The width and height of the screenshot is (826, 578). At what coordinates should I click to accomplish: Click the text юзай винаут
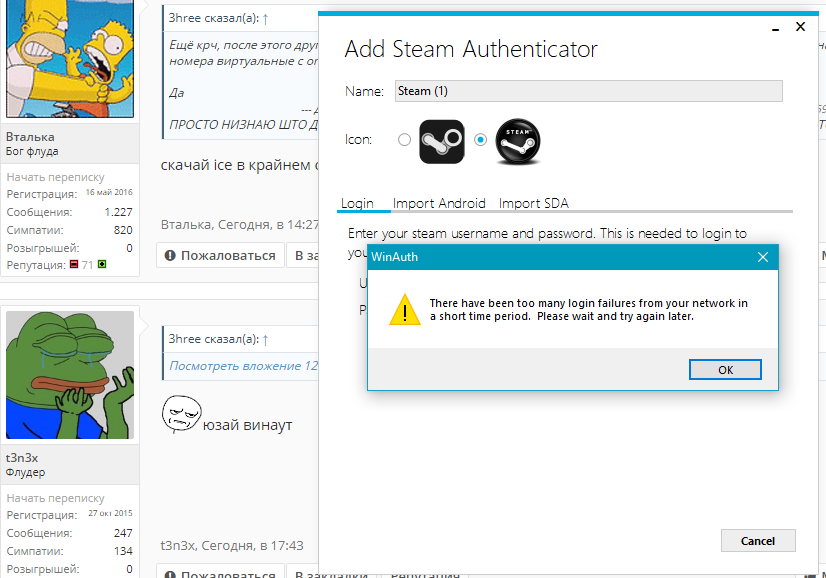247,425
